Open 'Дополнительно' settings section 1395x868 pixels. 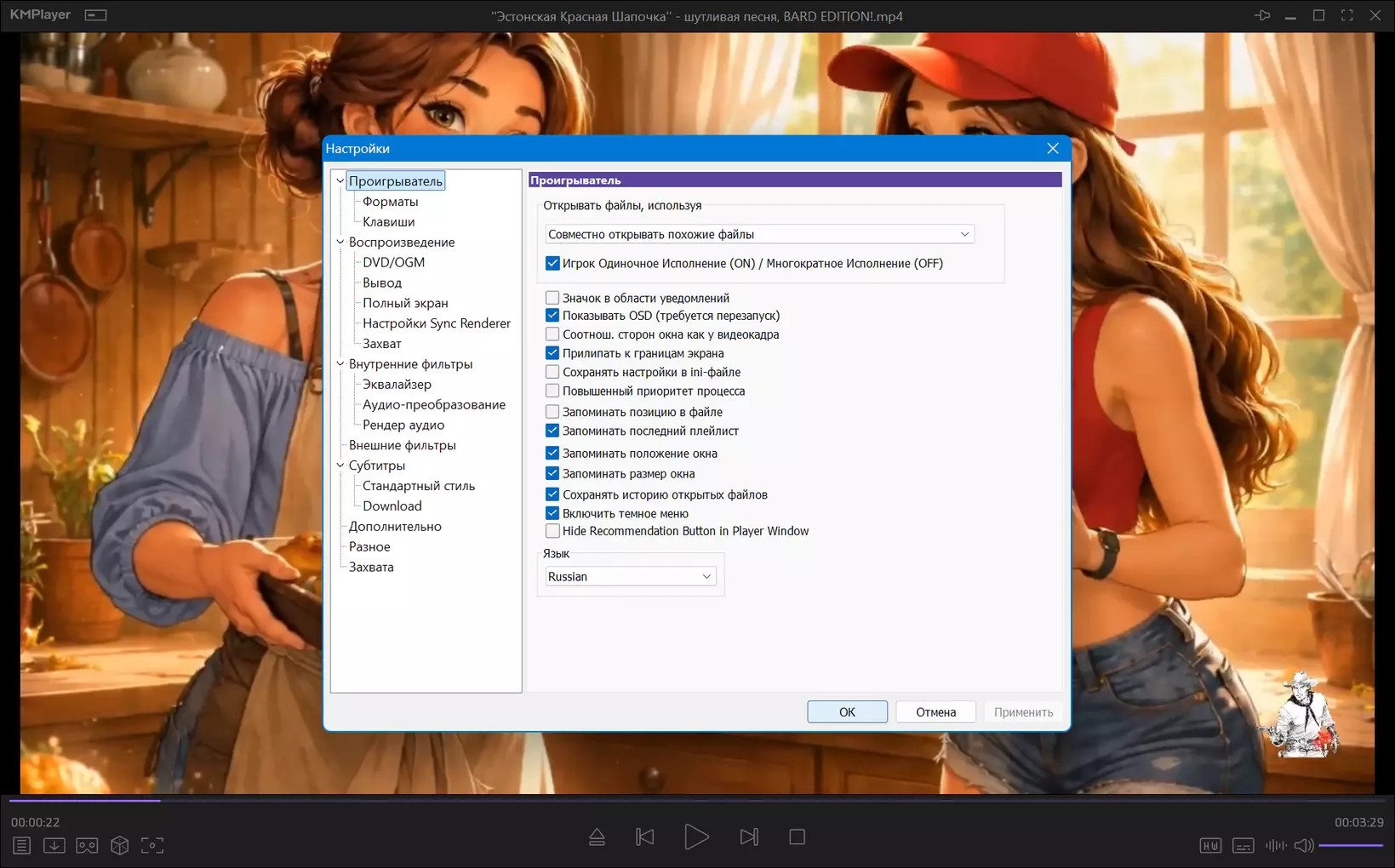click(x=395, y=527)
